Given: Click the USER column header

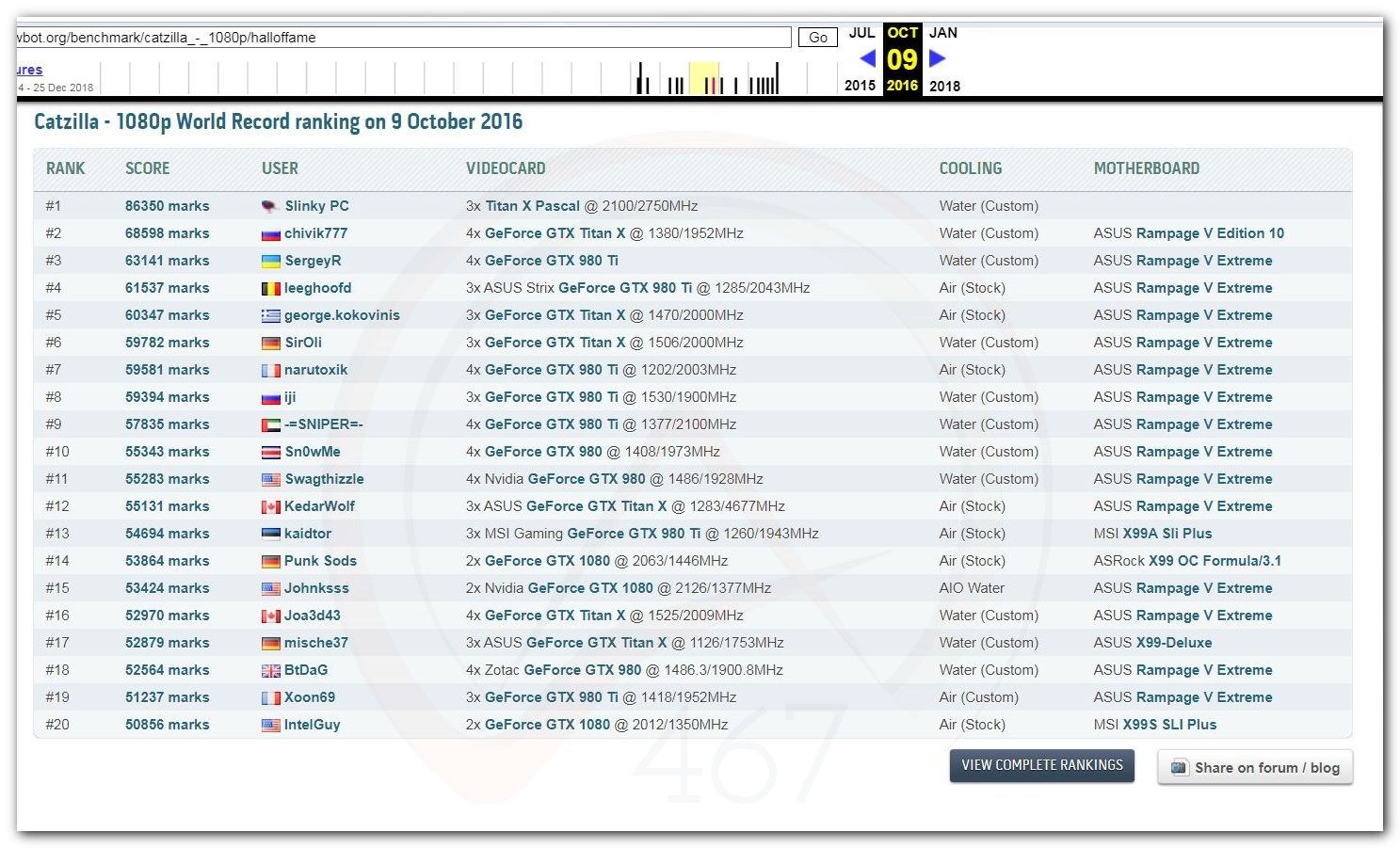Looking at the screenshot, I should pyautogui.click(x=280, y=168).
